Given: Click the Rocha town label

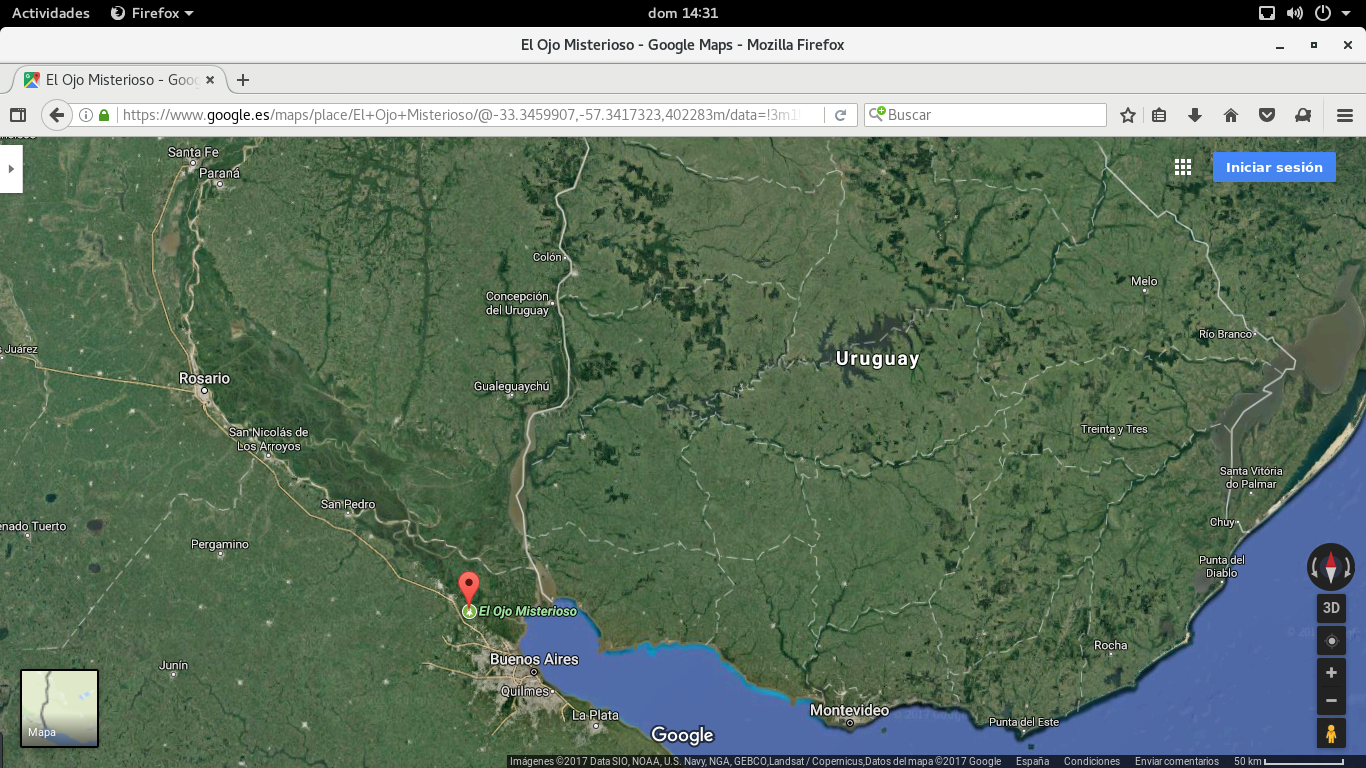Looking at the screenshot, I should click(1110, 645).
